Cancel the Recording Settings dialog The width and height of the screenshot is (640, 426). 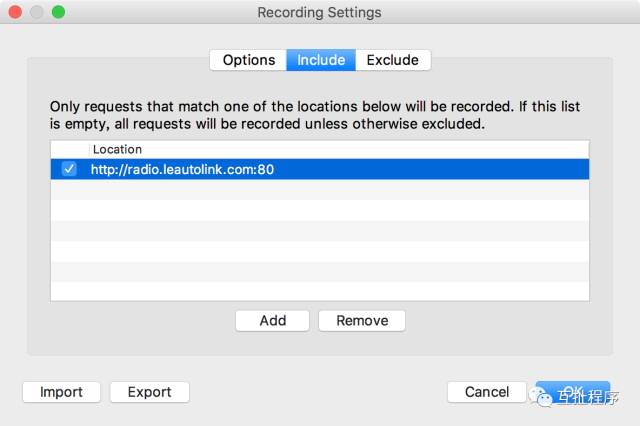[487, 392]
